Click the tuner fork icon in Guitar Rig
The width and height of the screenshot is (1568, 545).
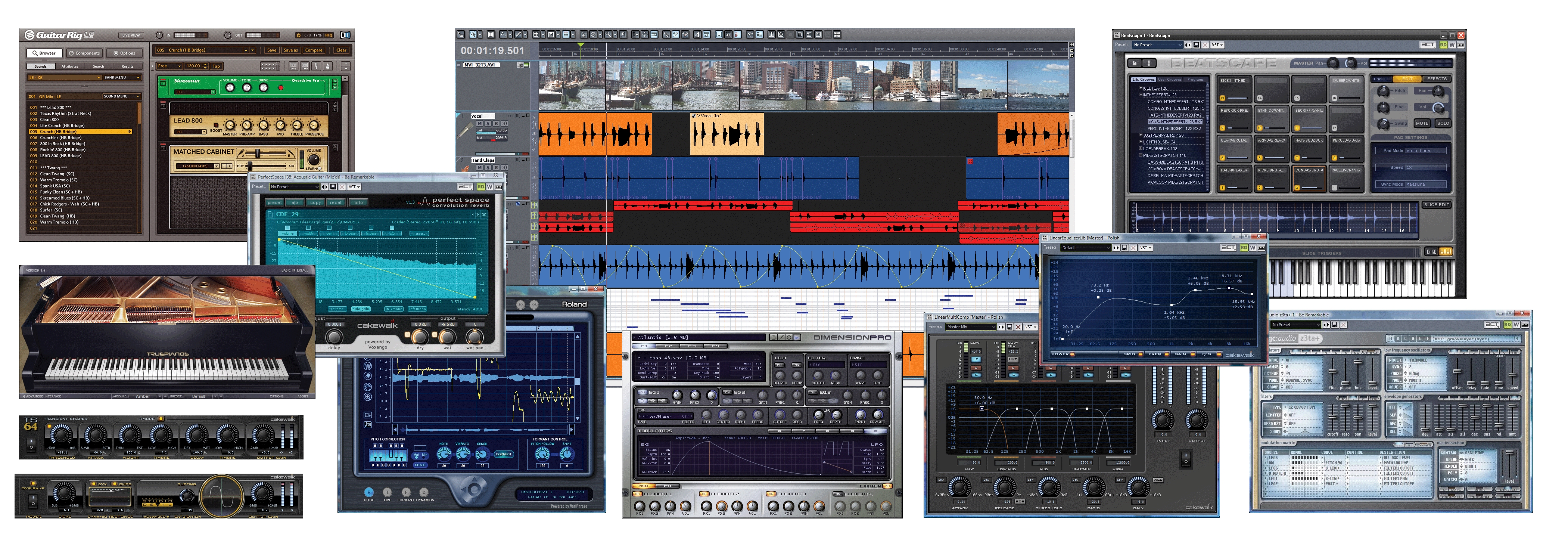(x=316, y=66)
